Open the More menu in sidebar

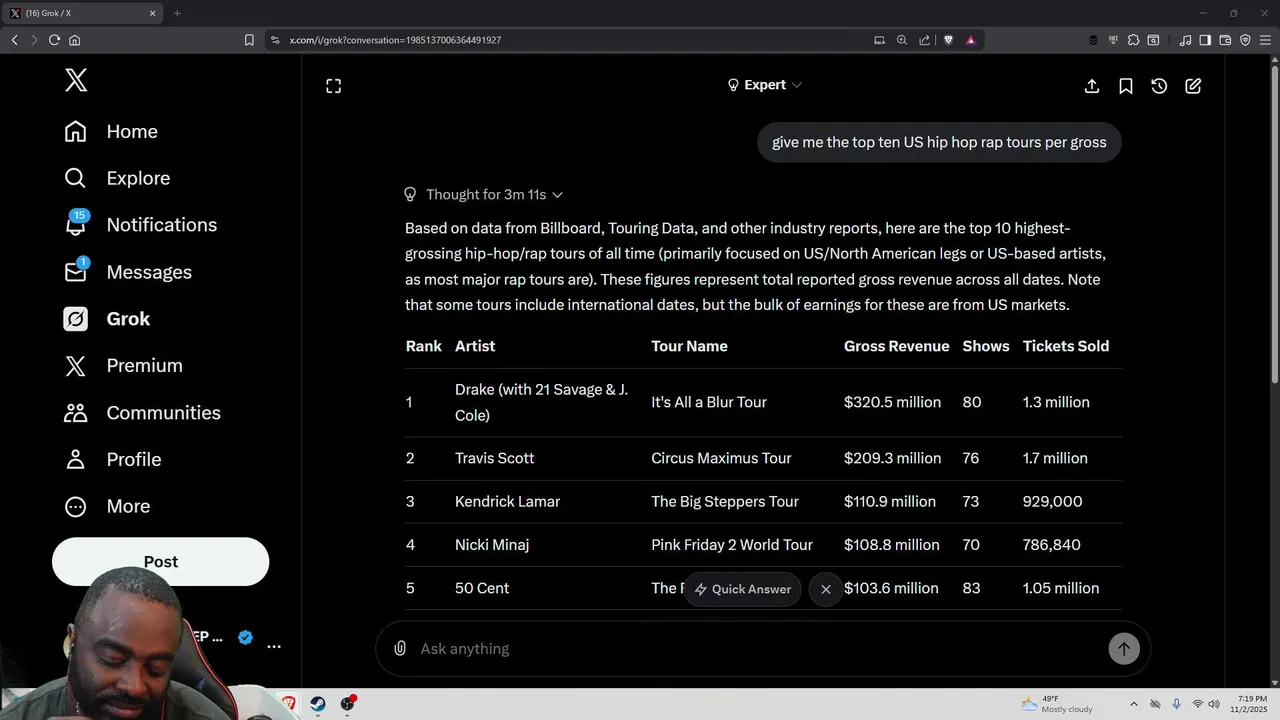coord(107,507)
